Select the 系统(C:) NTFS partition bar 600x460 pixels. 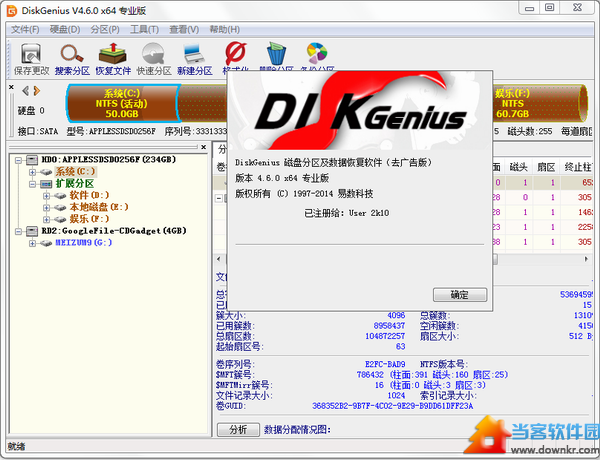(x=121, y=101)
